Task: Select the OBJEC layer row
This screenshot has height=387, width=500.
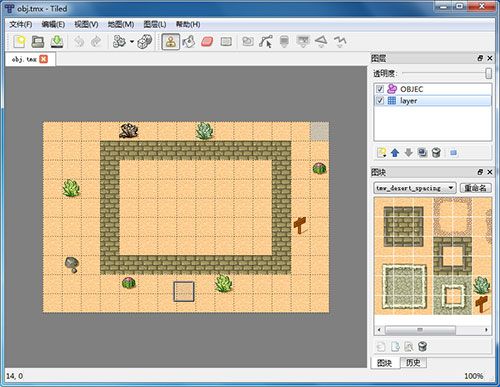Action: click(433, 89)
